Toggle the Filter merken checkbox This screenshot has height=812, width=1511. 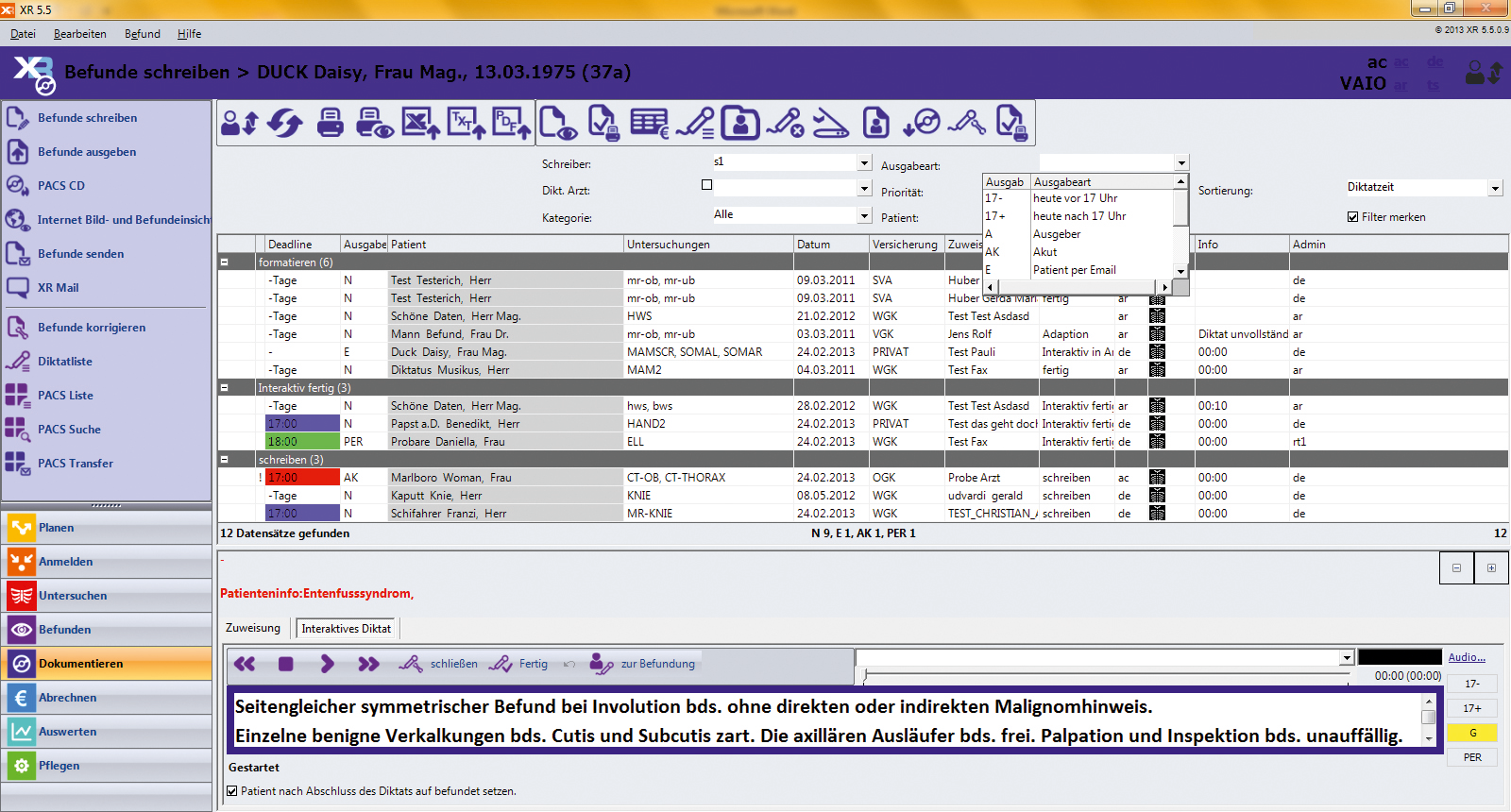[1353, 217]
